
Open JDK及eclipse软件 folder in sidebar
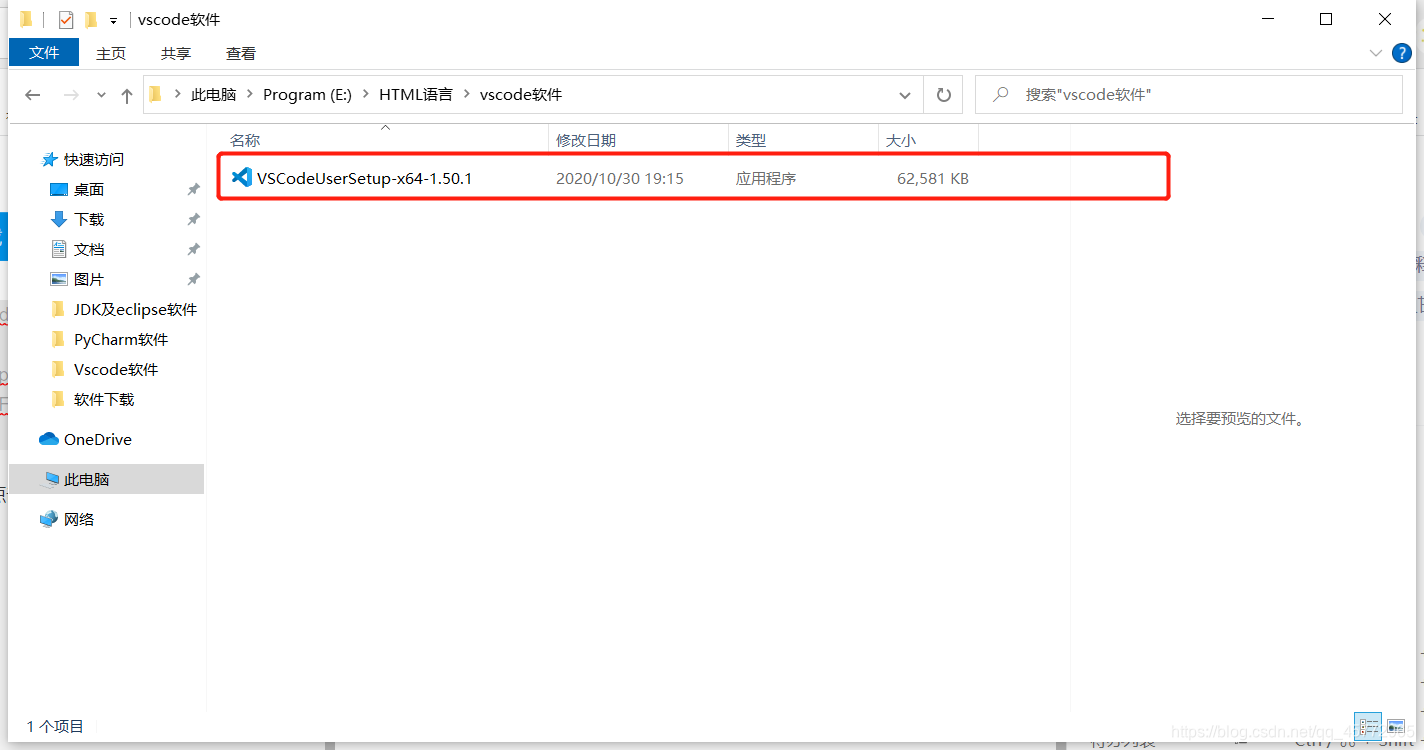(x=135, y=309)
